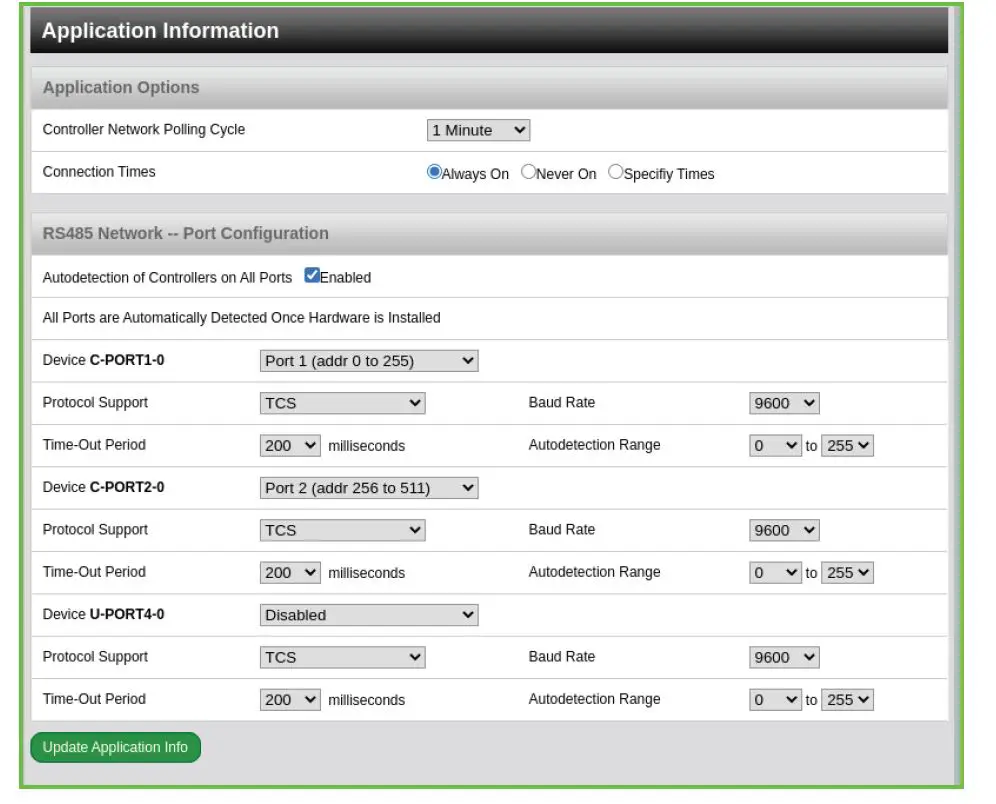
Task: Change Time-Out Period for C-PORT1-0
Action: coord(290,445)
